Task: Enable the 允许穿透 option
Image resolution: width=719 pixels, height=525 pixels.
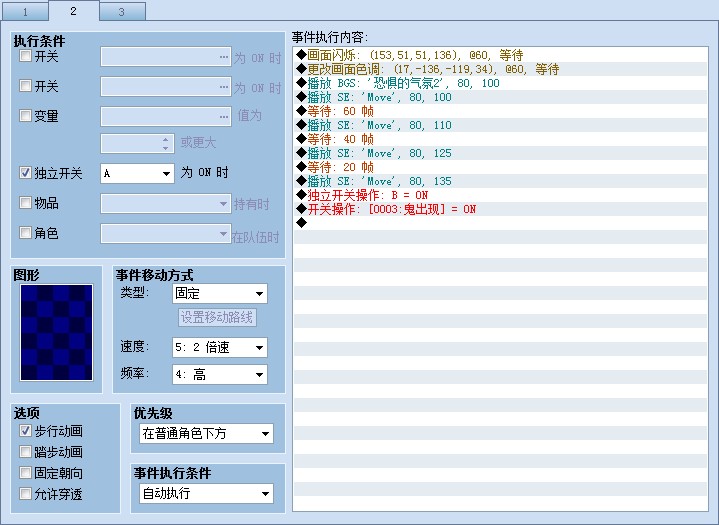Action: (25, 494)
